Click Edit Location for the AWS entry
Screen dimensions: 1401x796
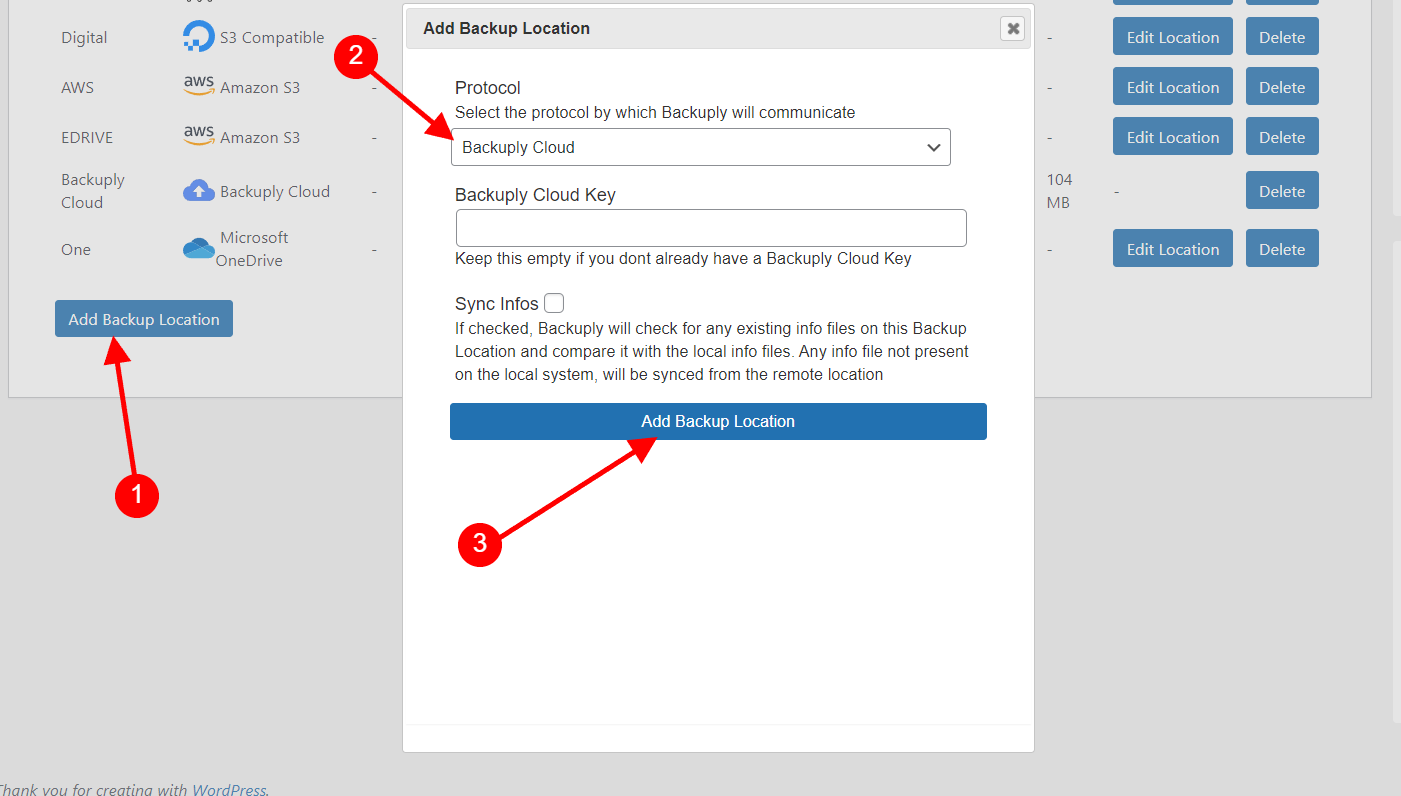[x=1172, y=86]
